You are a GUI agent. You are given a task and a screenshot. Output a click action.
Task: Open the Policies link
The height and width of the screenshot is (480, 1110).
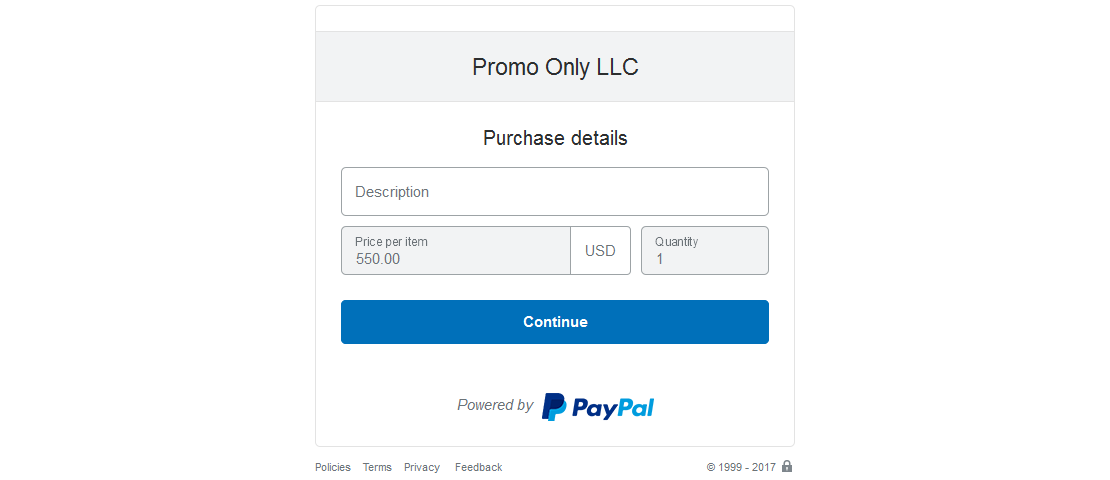pyautogui.click(x=333, y=467)
